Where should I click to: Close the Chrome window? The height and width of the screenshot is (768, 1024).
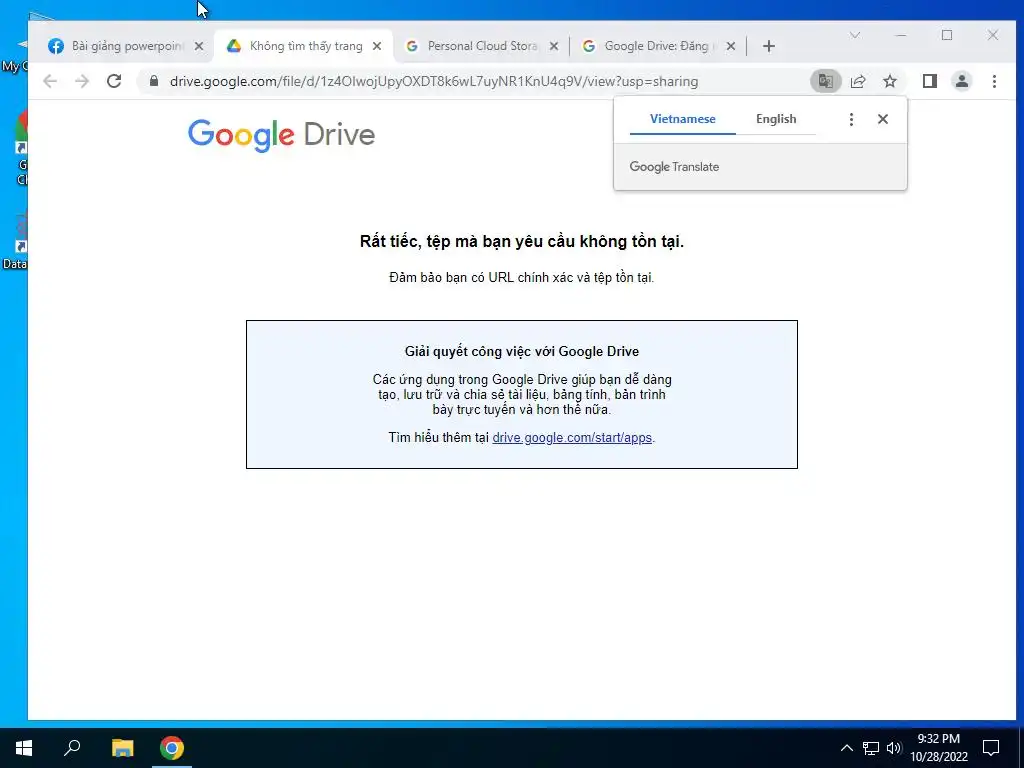point(993,35)
